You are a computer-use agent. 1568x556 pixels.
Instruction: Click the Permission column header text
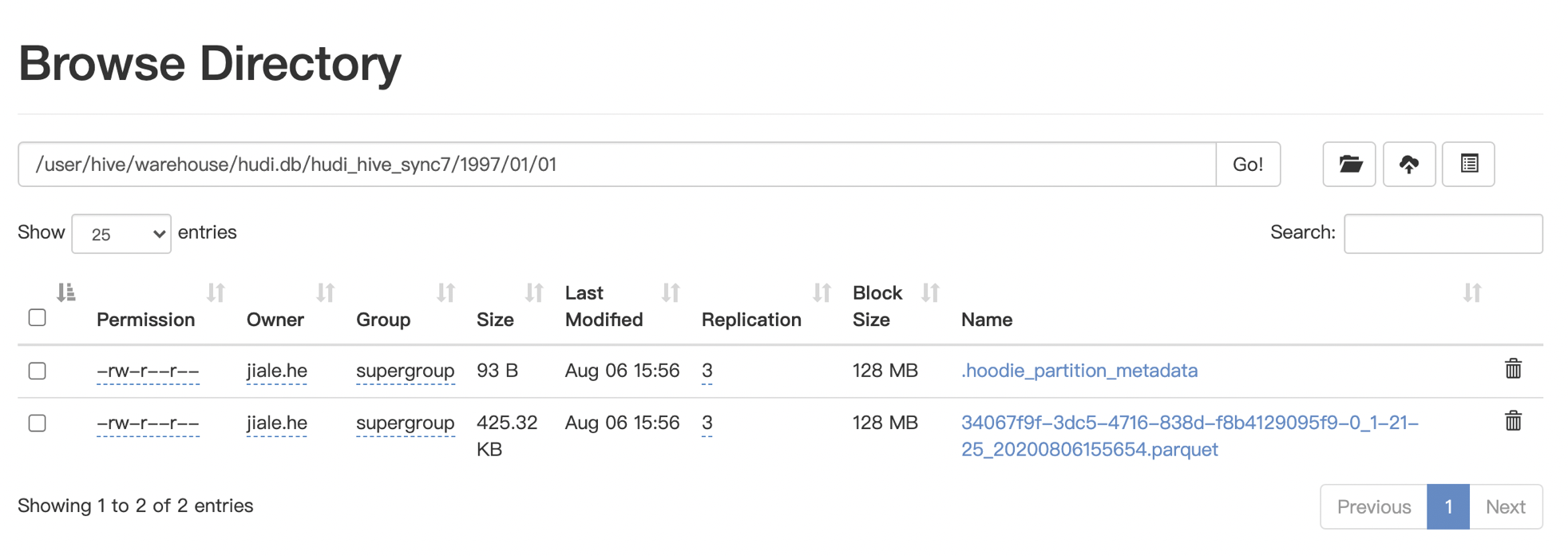pos(146,320)
